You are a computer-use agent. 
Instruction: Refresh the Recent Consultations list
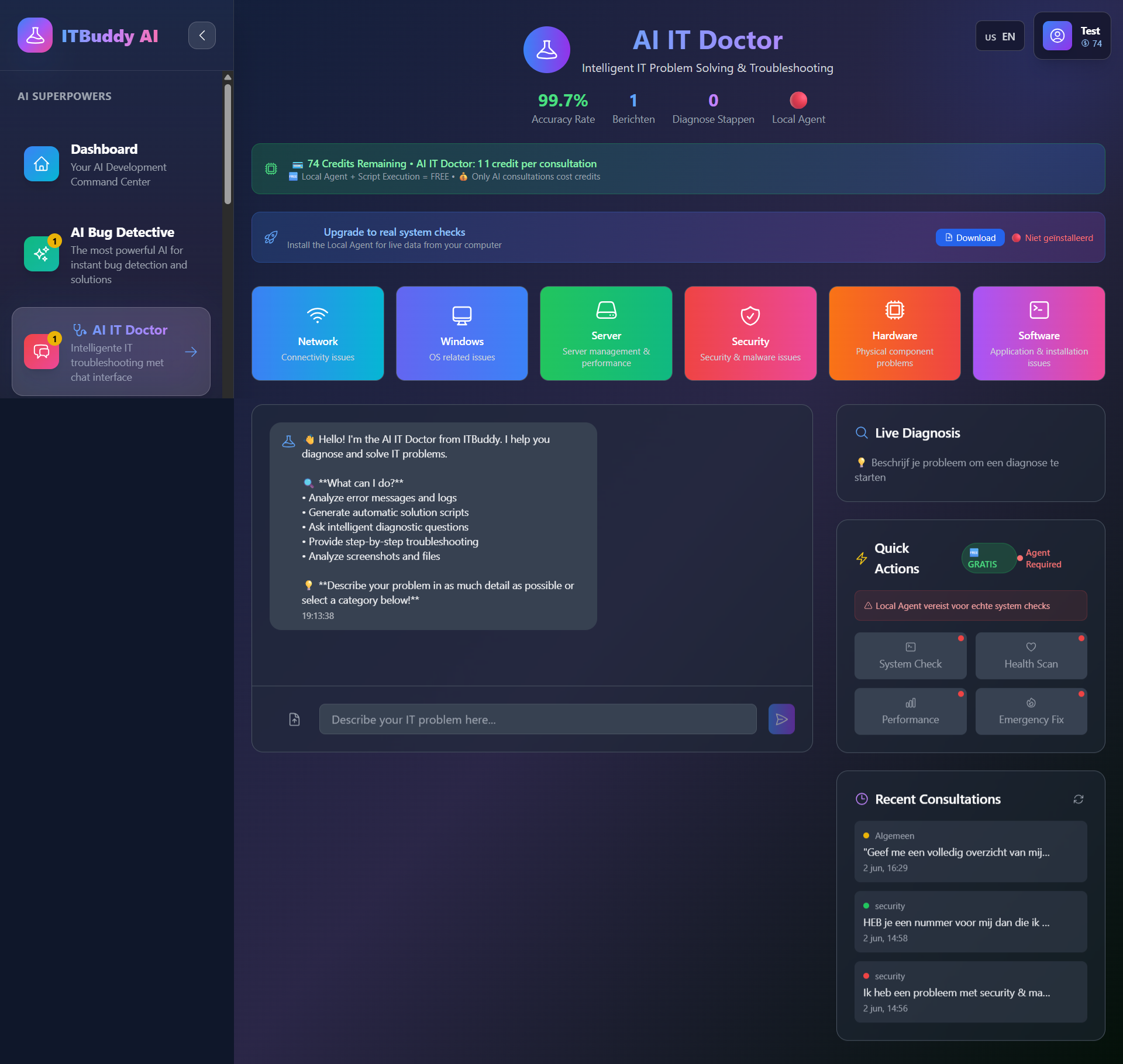click(x=1079, y=799)
